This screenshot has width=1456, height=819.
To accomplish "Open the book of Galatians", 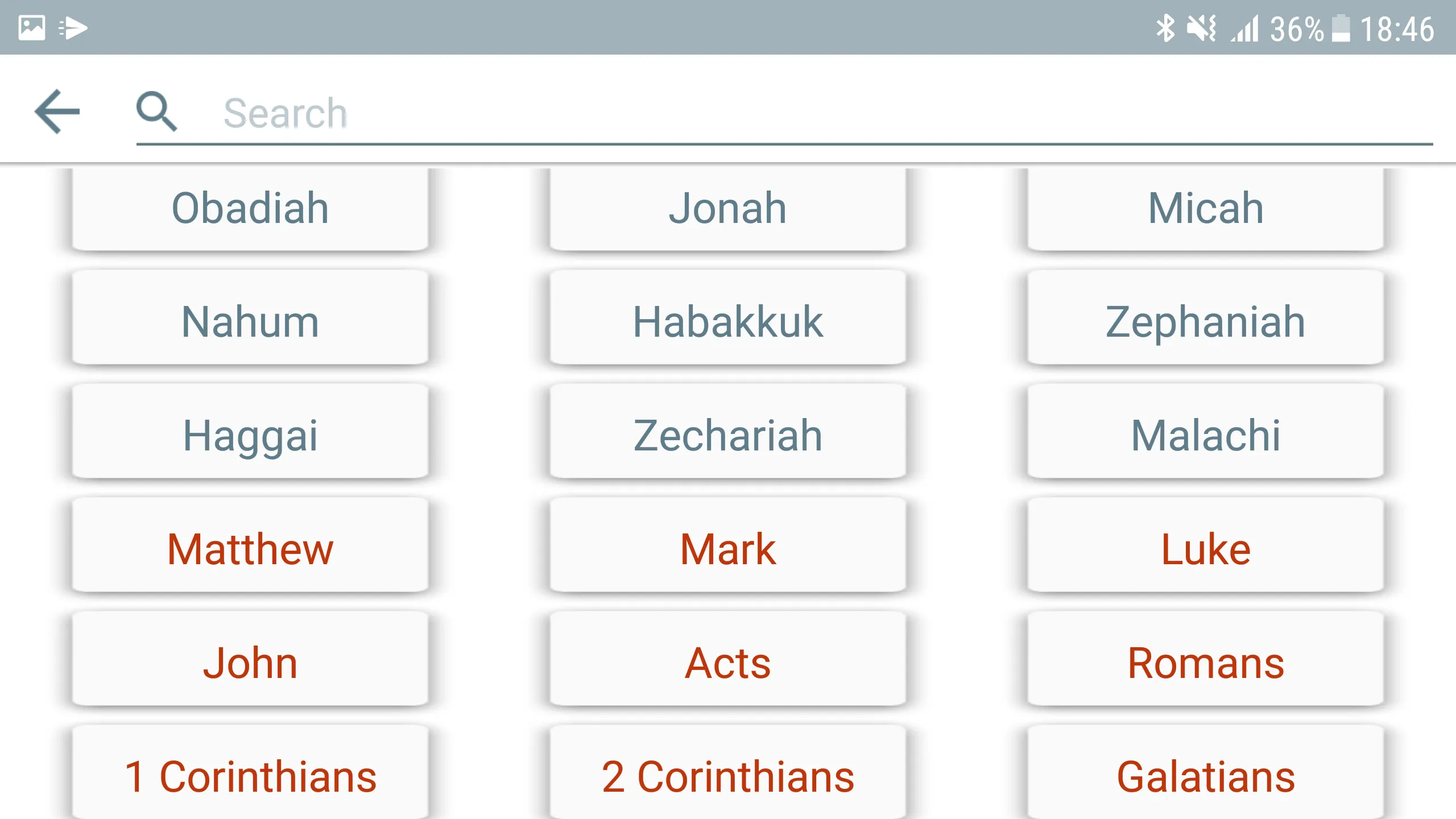I will (x=1205, y=775).
